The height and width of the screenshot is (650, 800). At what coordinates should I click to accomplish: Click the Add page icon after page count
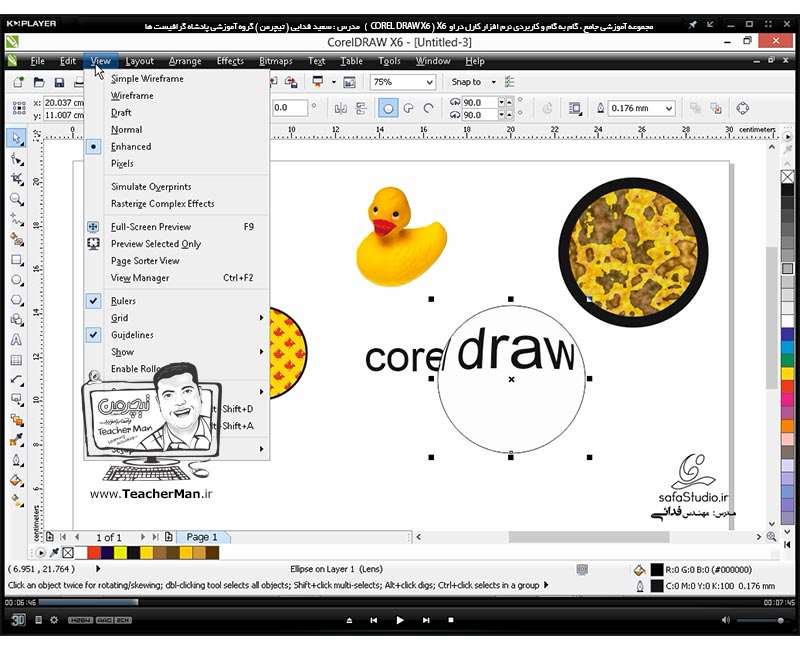[169, 537]
